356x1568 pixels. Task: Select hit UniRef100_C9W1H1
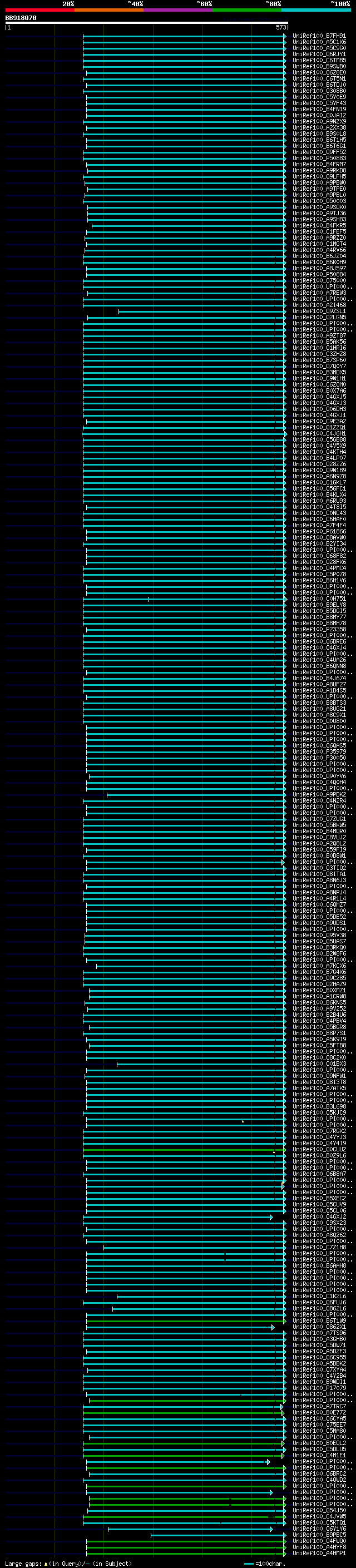[319, 379]
